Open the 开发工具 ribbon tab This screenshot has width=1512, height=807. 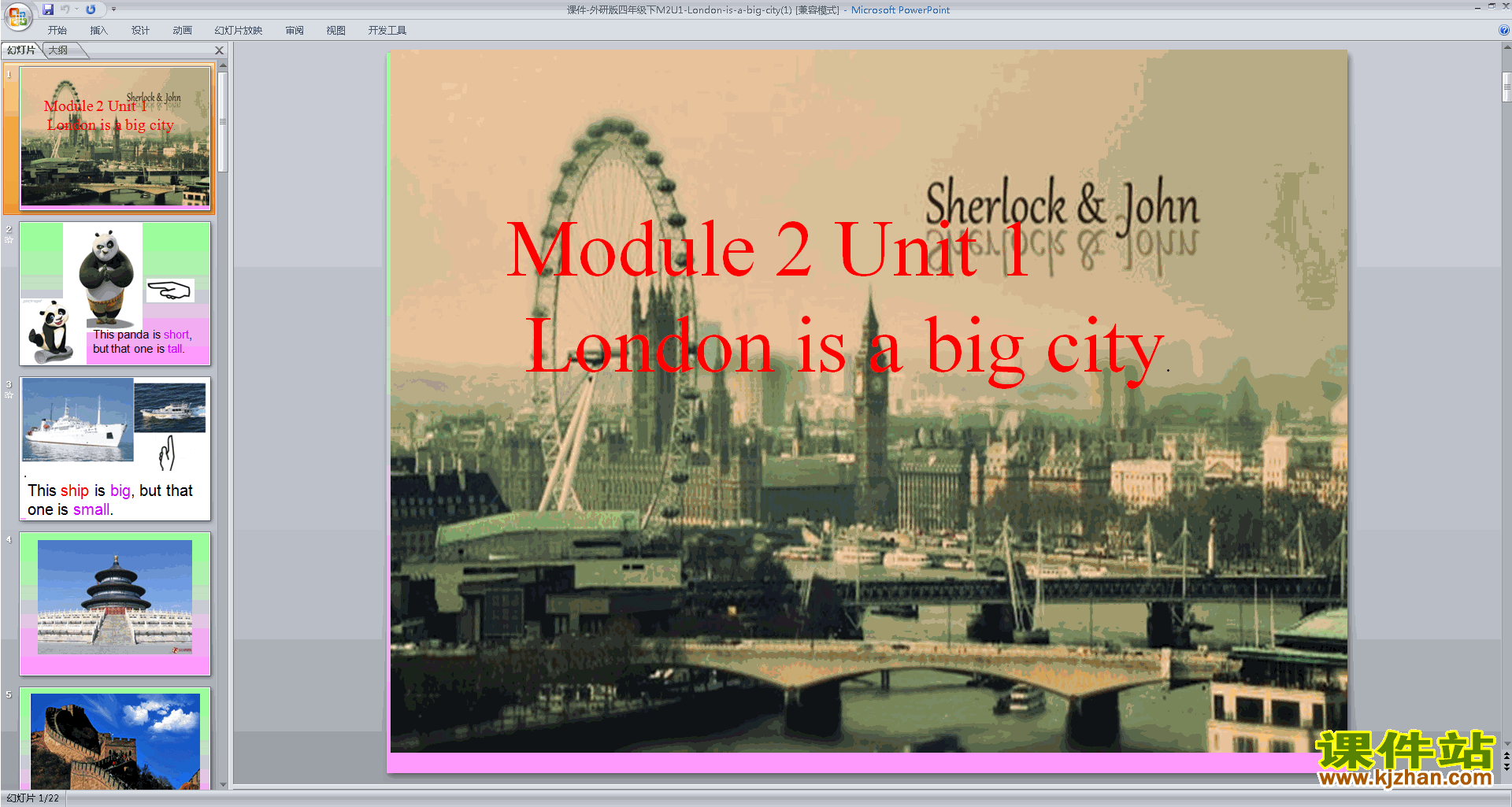point(387,31)
